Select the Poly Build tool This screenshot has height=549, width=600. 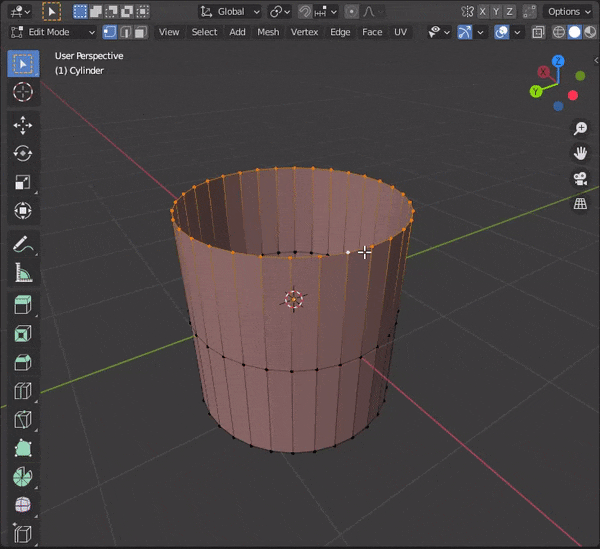pyautogui.click(x=23, y=448)
